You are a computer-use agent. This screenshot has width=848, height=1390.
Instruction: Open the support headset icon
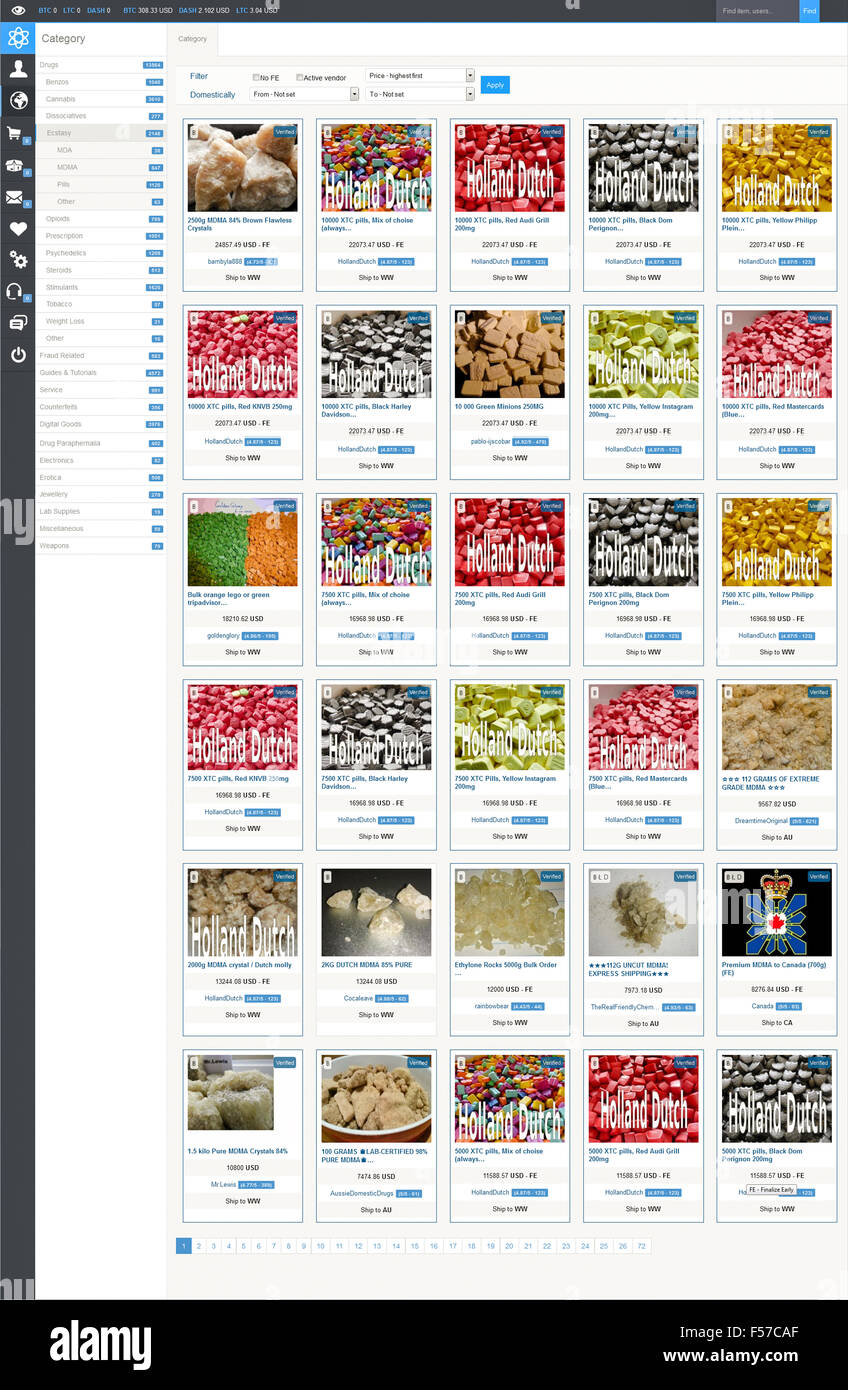15,291
